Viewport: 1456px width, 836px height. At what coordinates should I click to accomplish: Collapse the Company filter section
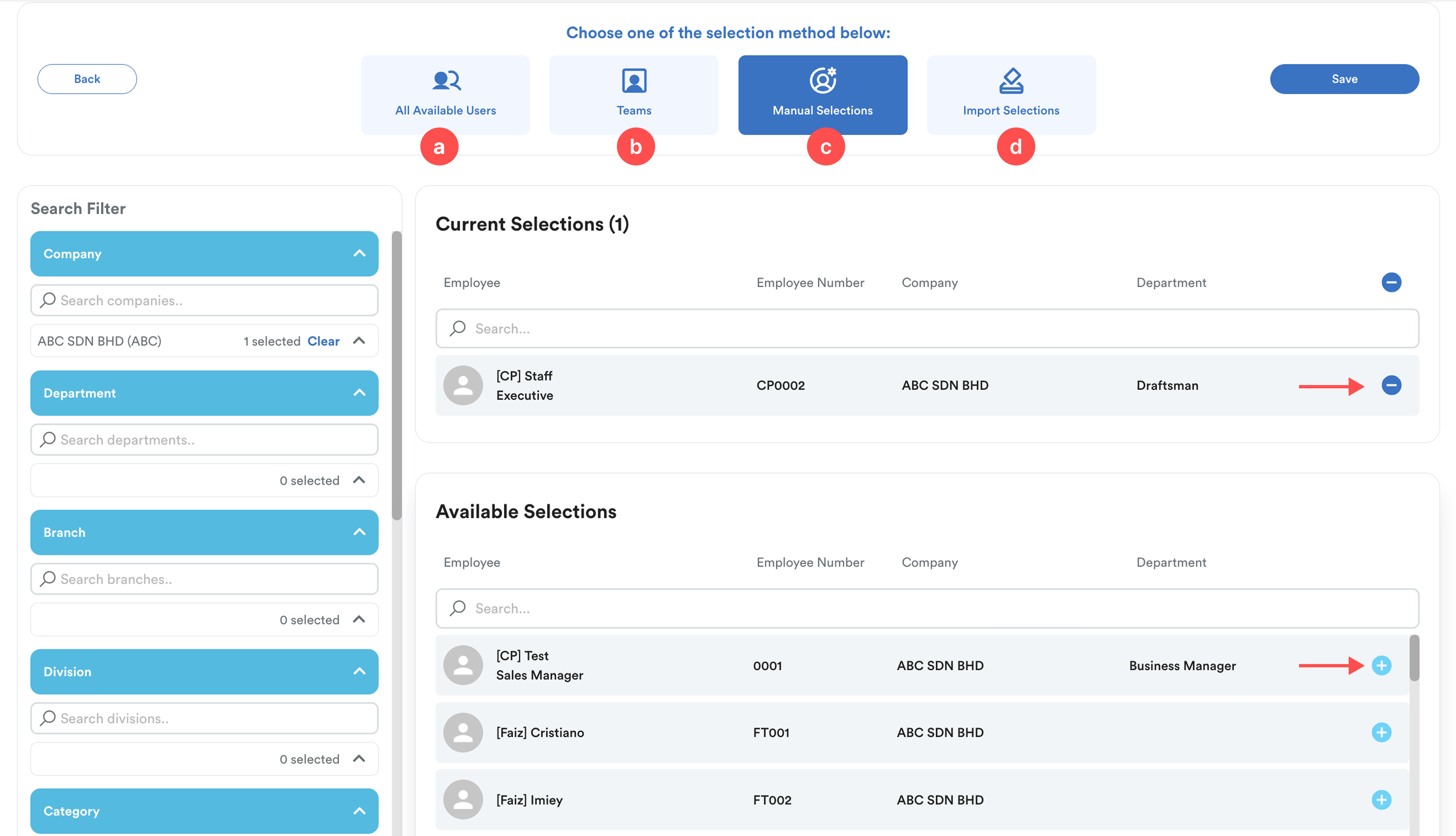[359, 254]
